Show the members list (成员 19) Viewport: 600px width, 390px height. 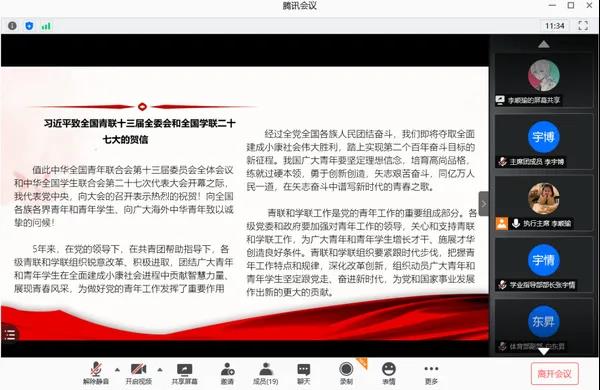pos(266,373)
